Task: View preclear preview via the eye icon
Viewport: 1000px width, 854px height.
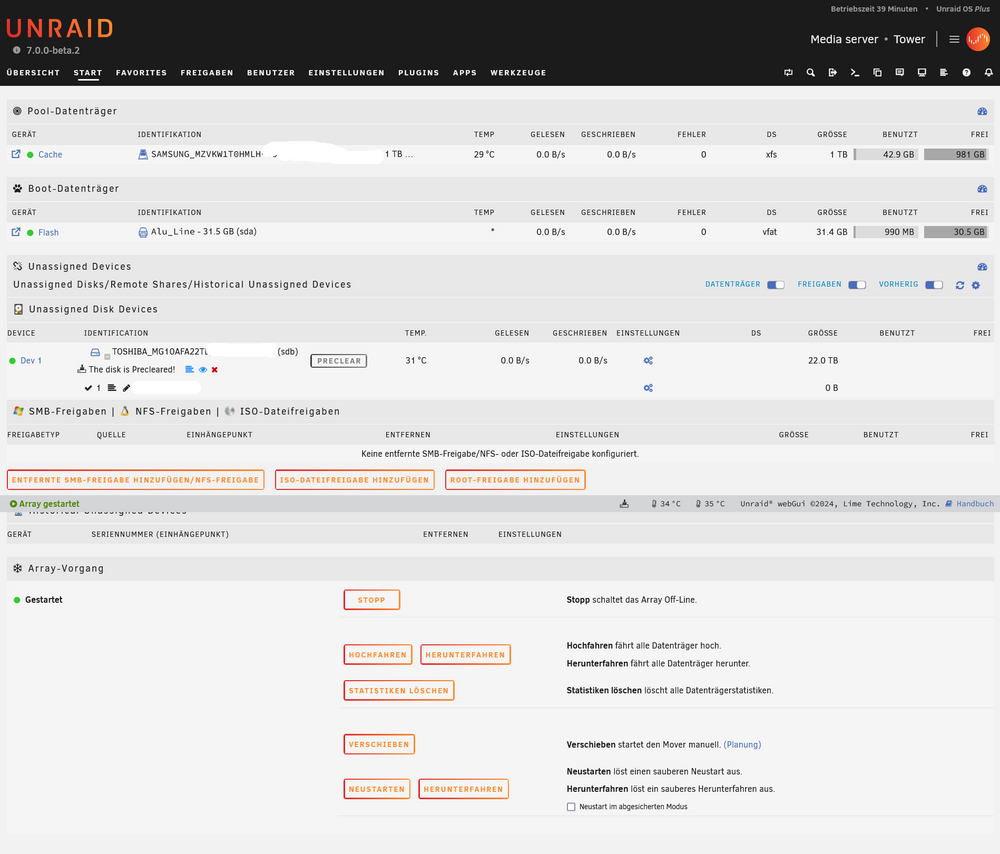Action: [203, 370]
